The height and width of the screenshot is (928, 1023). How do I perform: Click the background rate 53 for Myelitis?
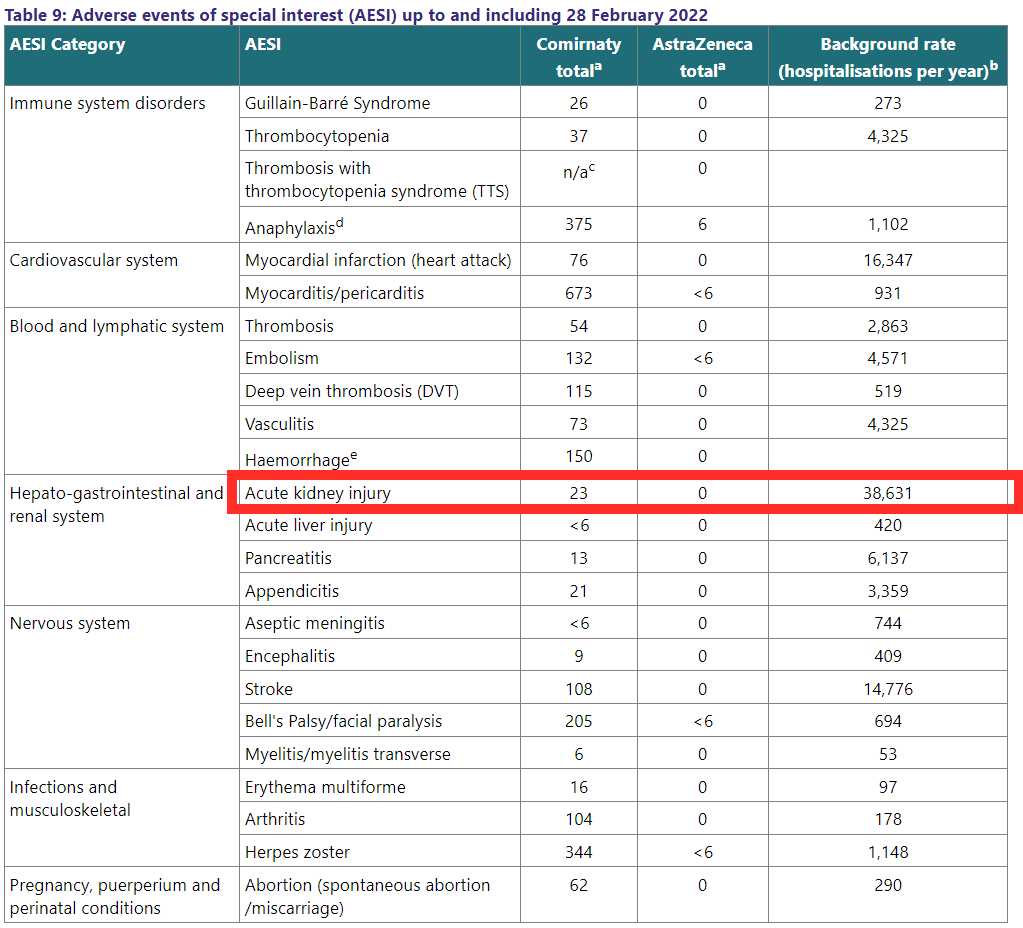pos(888,754)
